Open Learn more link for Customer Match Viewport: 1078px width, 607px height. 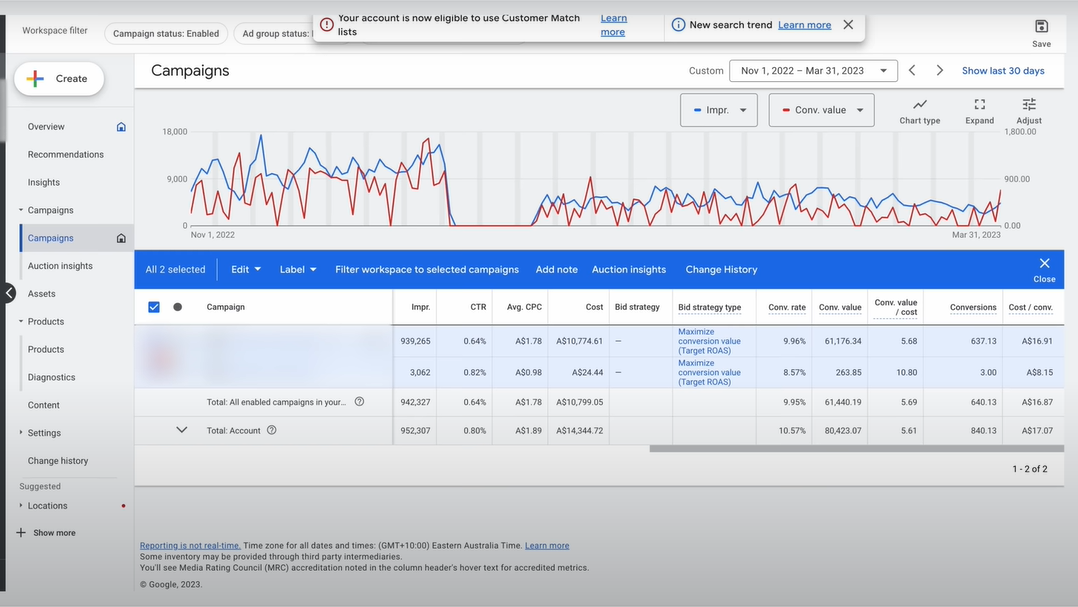click(x=613, y=25)
